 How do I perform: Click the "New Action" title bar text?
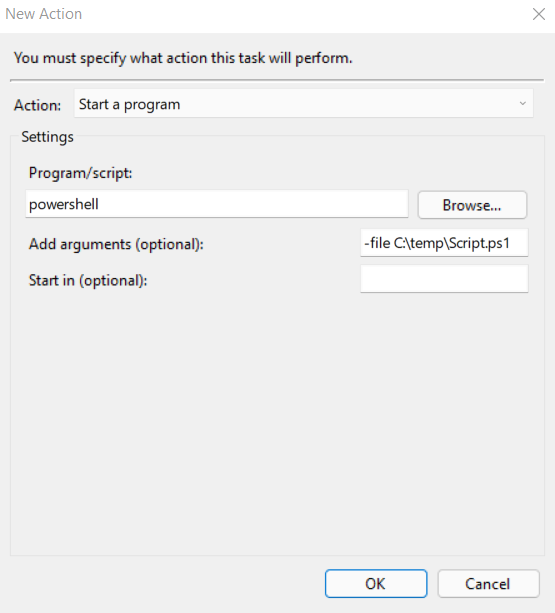pyautogui.click(x=44, y=14)
